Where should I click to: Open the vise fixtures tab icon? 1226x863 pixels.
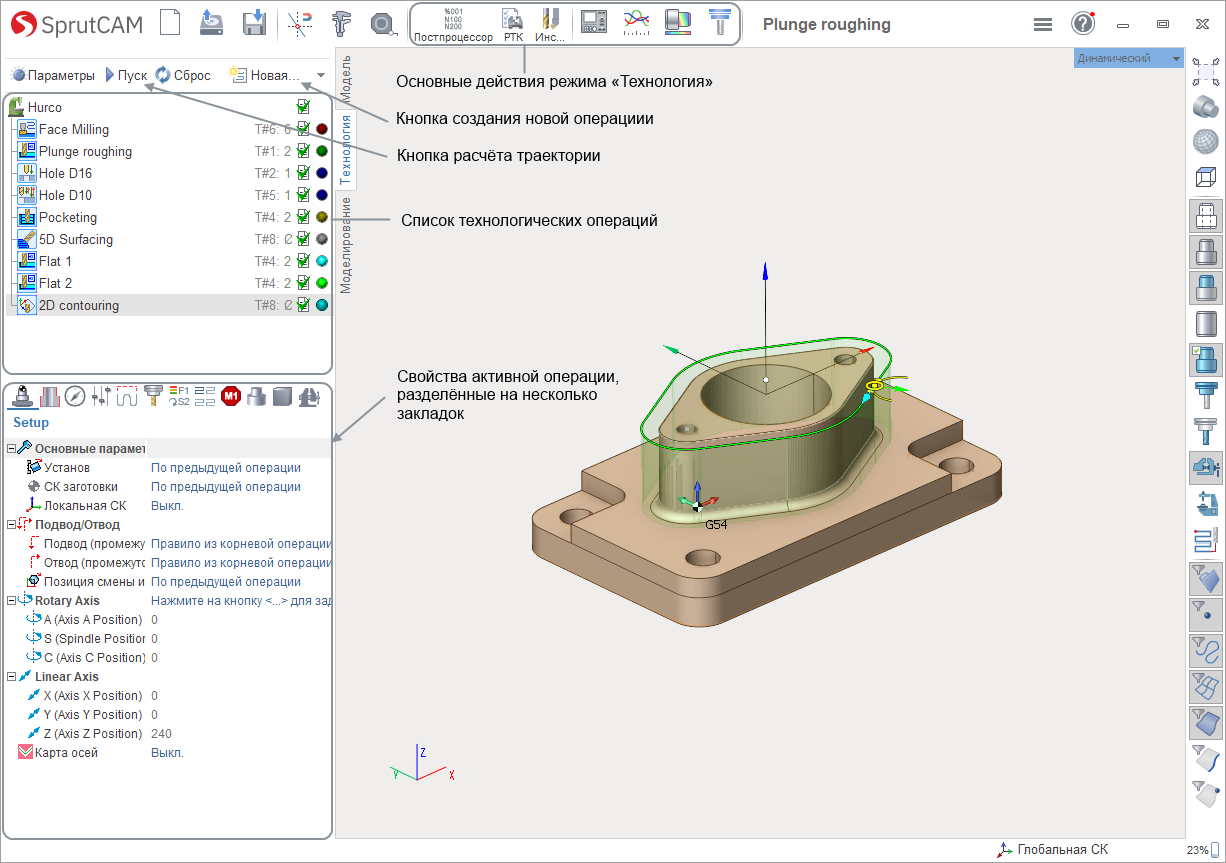(309, 397)
